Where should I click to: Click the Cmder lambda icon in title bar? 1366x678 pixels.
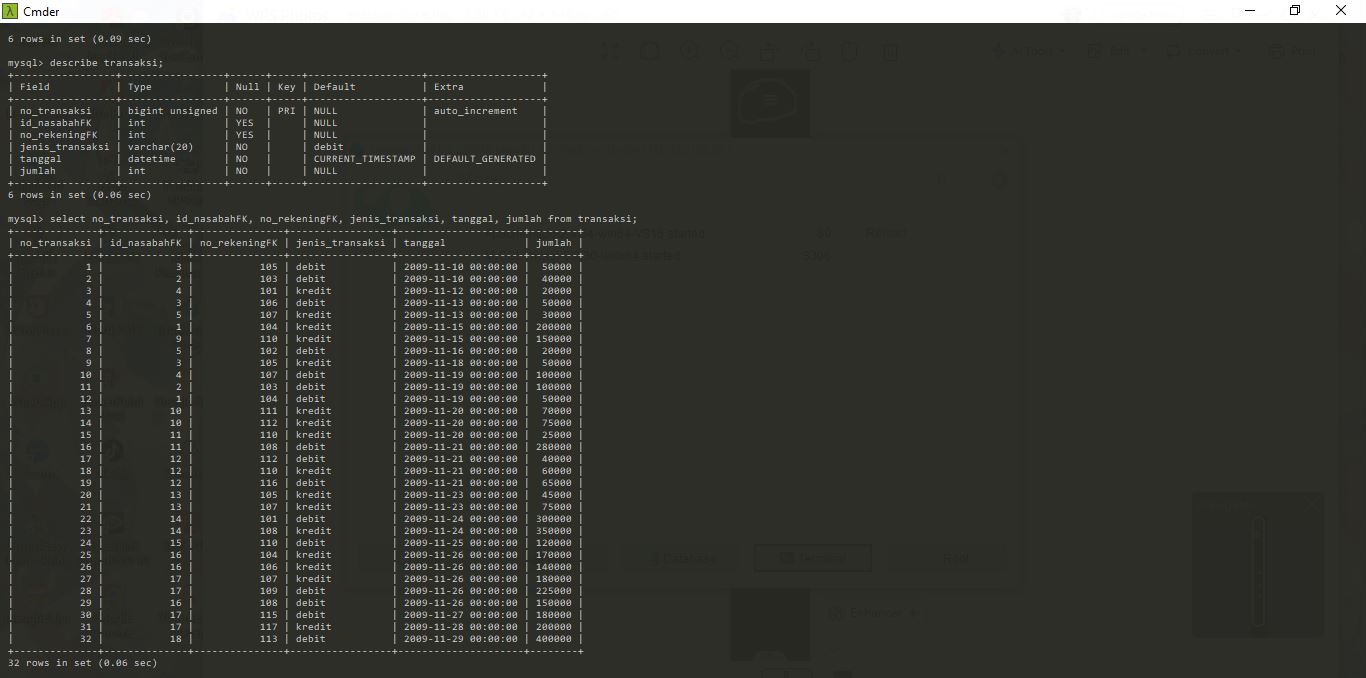[x=10, y=11]
